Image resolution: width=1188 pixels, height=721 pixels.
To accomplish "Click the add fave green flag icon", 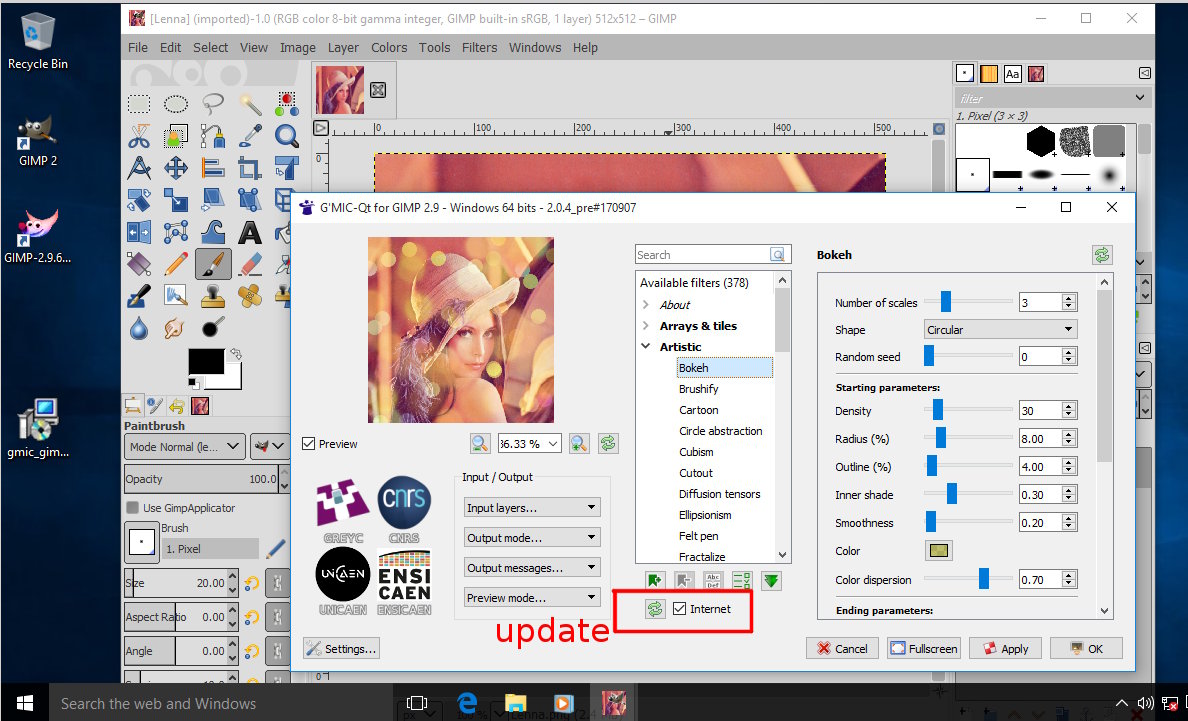I will (x=655, y=581).
